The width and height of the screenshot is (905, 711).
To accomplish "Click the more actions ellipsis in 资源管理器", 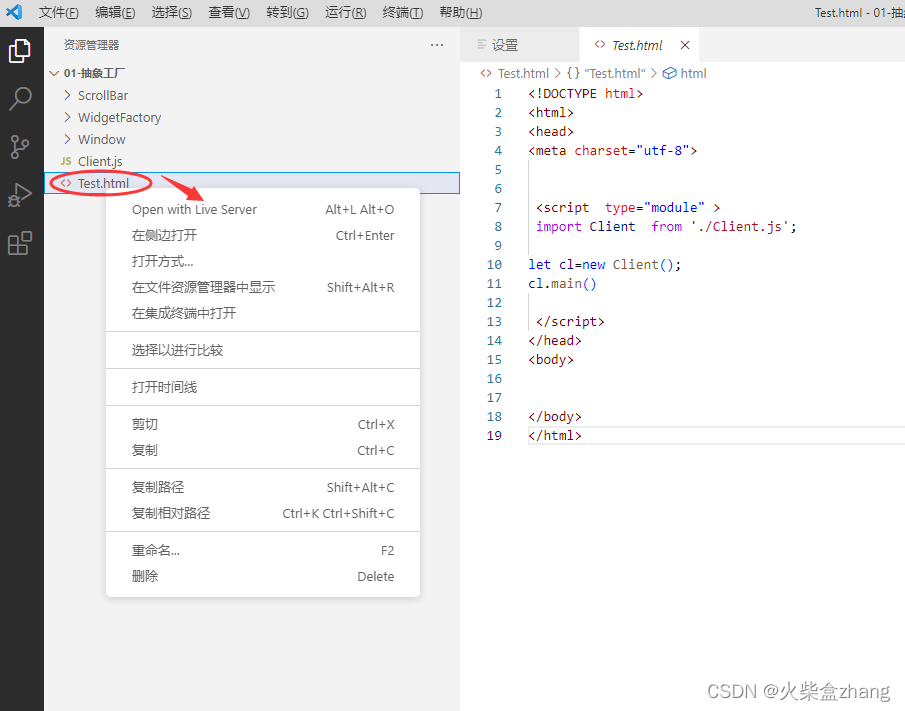I will pyautogui.click(x=437, y=45).
